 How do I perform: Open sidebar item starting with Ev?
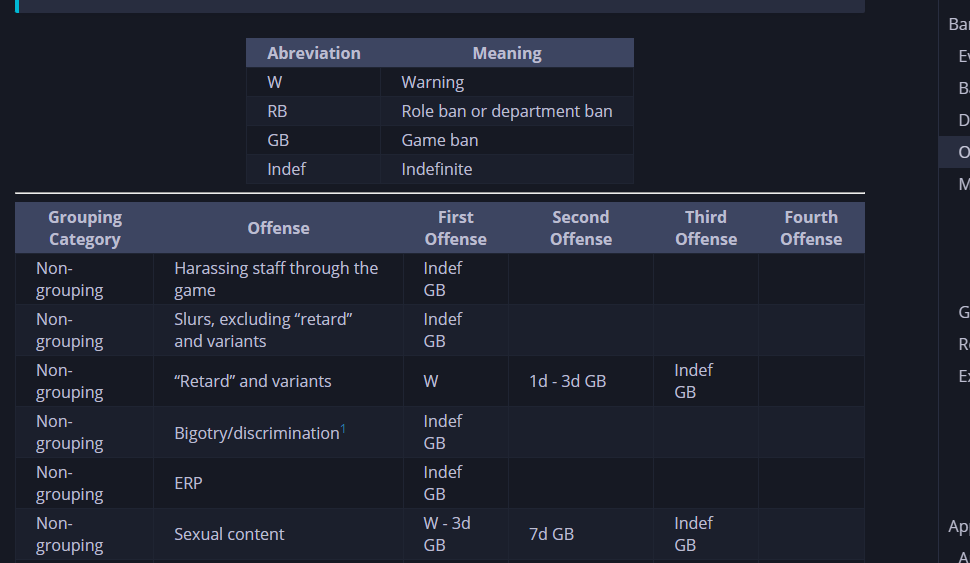point(963,56)
